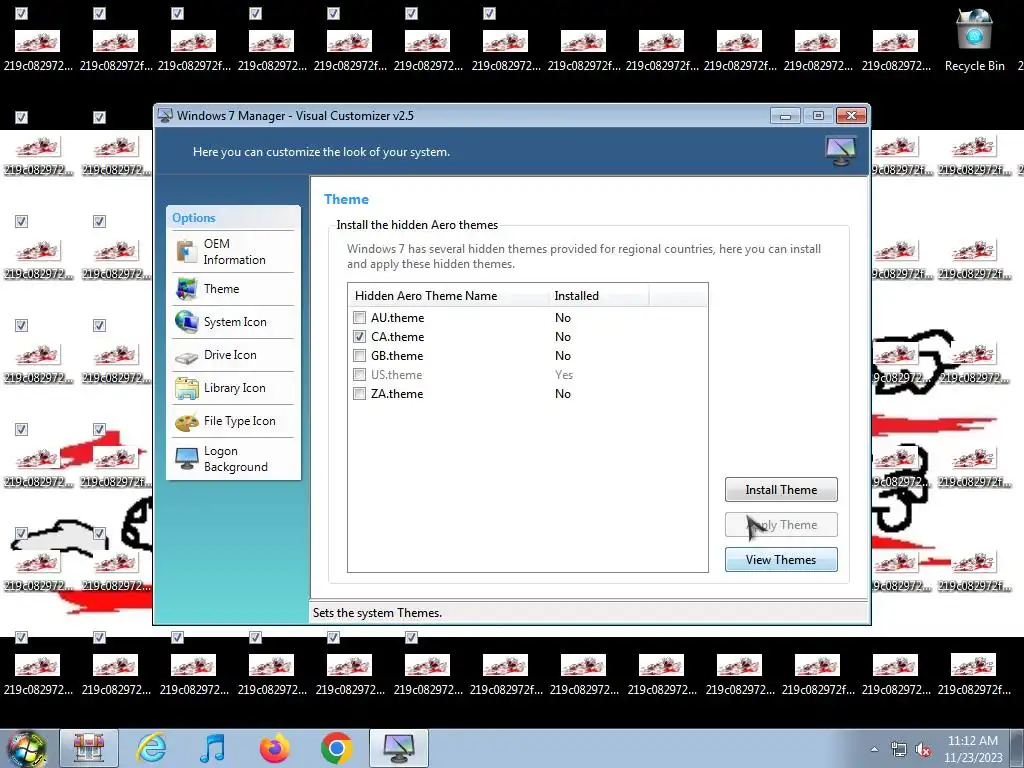Check the GB.theme checkbox
1024x768 pixels.
coord(359,356)
